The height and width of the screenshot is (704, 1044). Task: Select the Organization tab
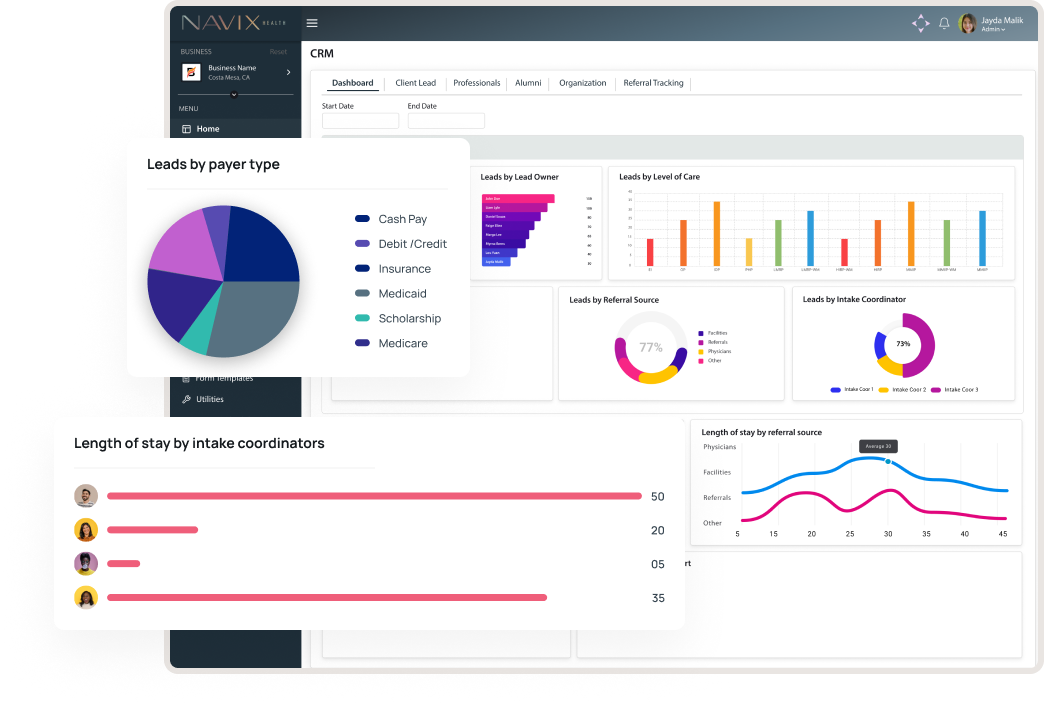[583, 83]
